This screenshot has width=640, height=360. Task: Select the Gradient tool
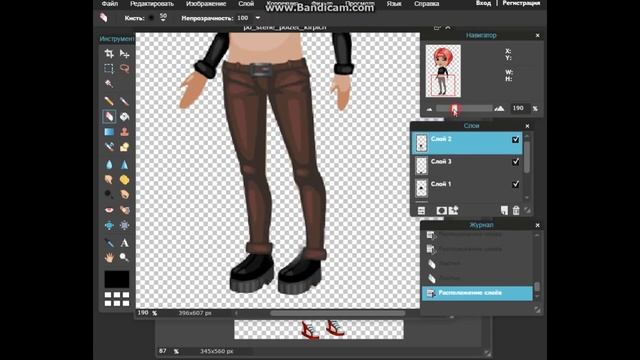(x=109, y=132)
